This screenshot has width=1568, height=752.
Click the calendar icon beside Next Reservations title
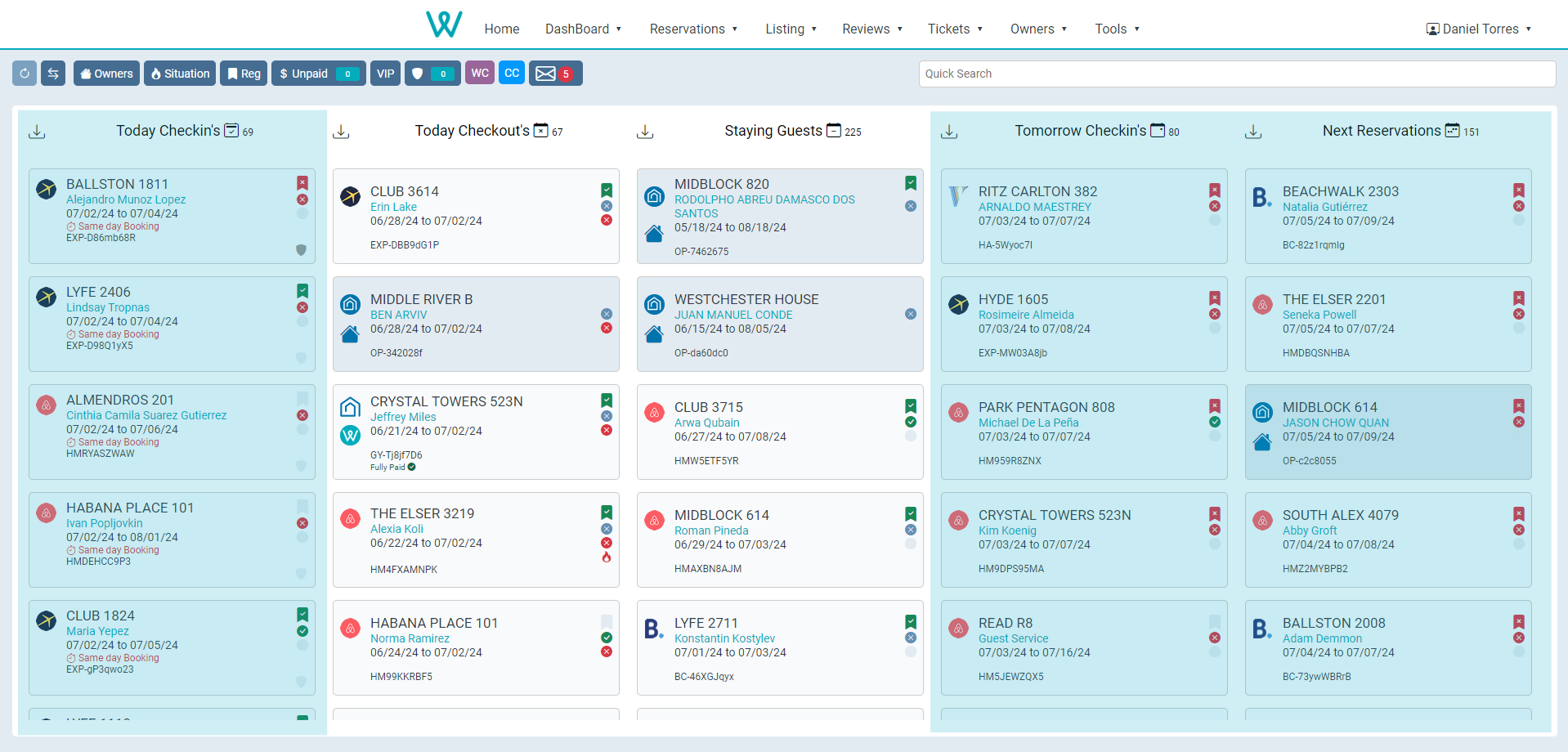(x=1453, y=131)
